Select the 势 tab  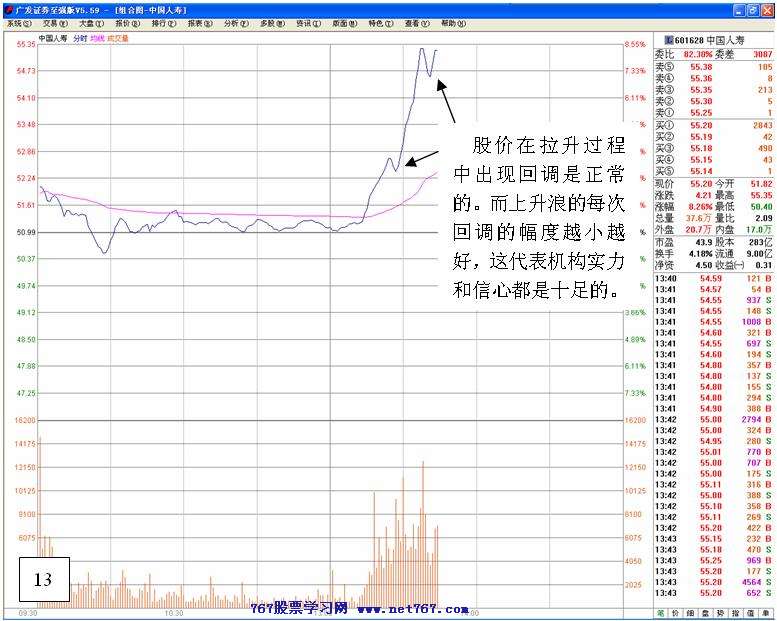point(720,612)
